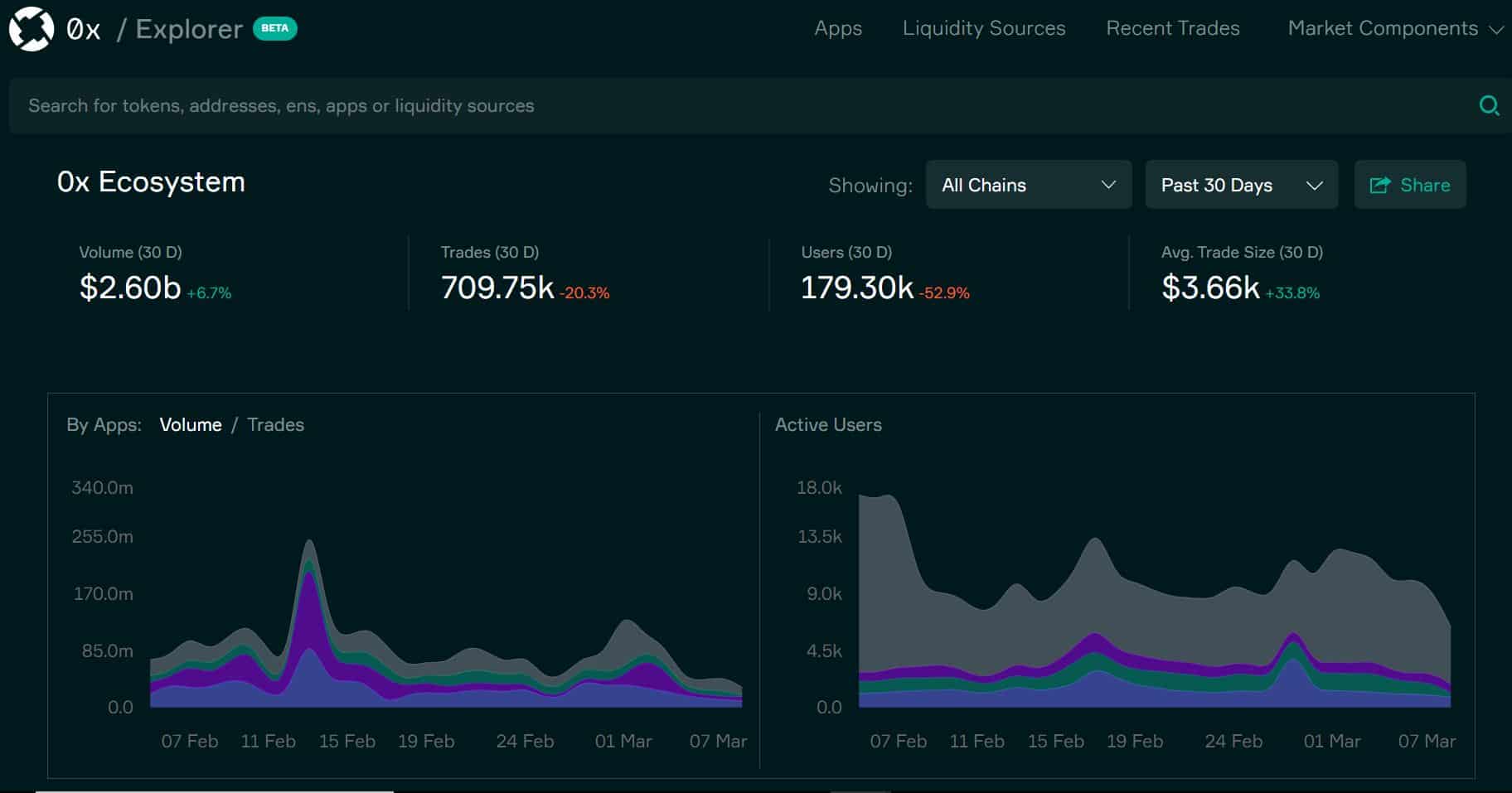This screenshot has width=1512, height=793.
Task: Click the 0x logo icon
Action: [x=31, y=29]
